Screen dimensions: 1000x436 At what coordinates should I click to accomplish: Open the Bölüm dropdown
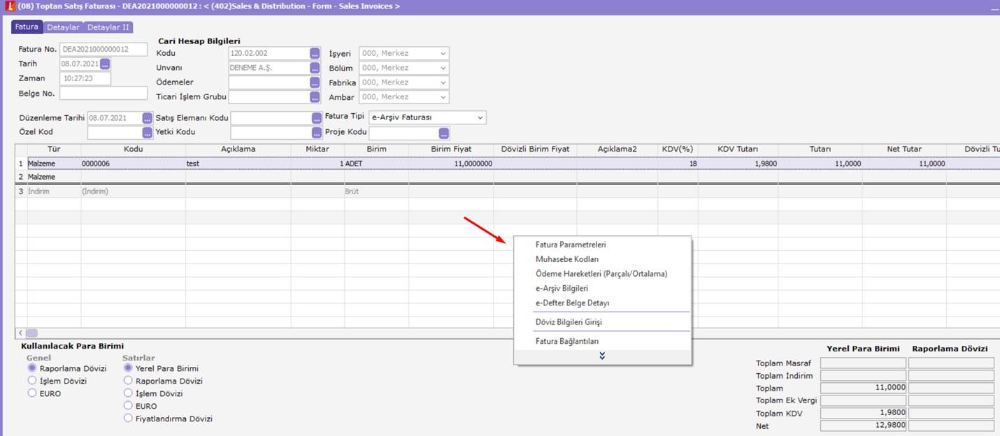point(404,68)
